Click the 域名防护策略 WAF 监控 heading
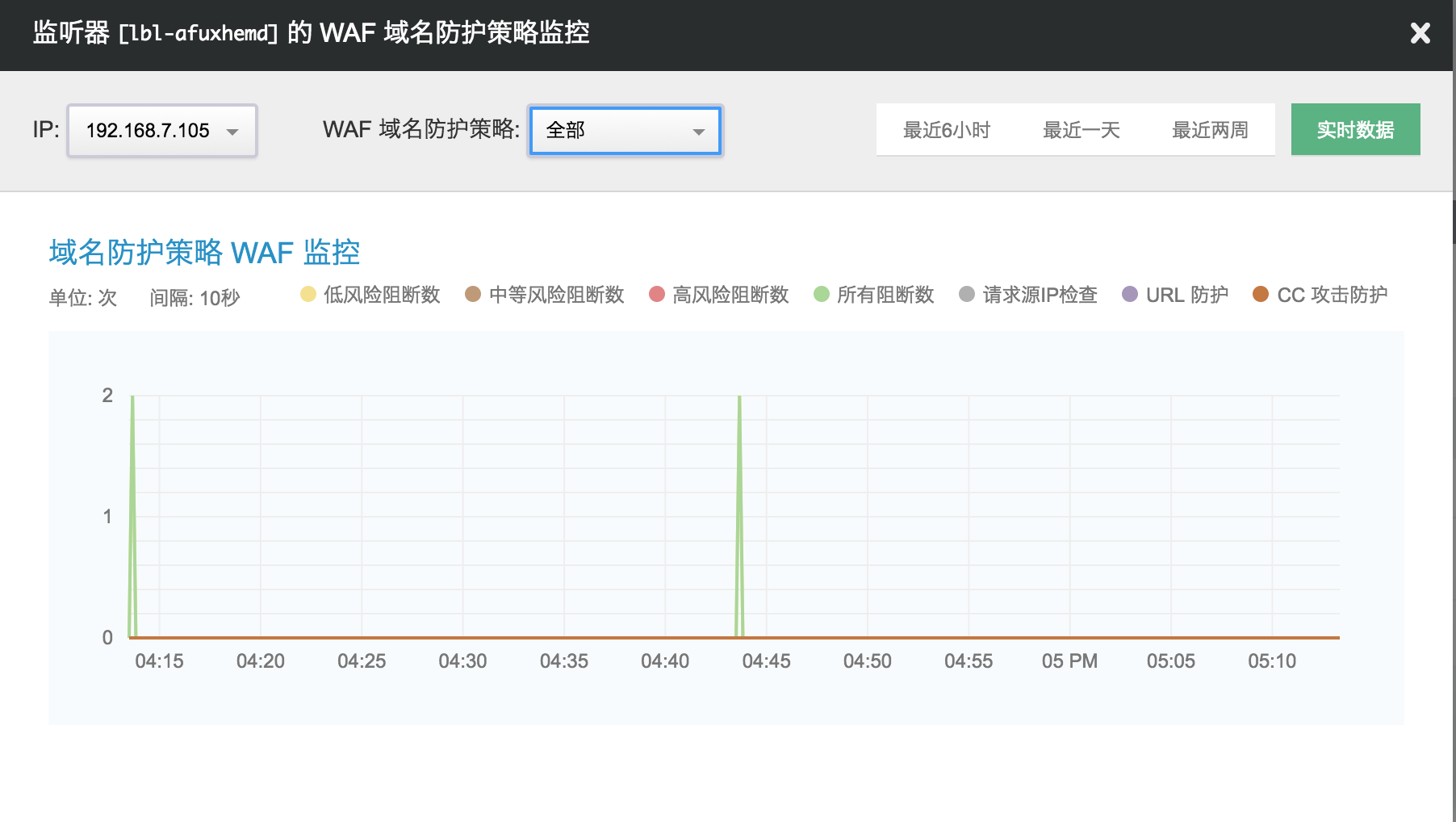Image resolution: width=1456 pixels, height=822 pixels. (x=204, y=253)
